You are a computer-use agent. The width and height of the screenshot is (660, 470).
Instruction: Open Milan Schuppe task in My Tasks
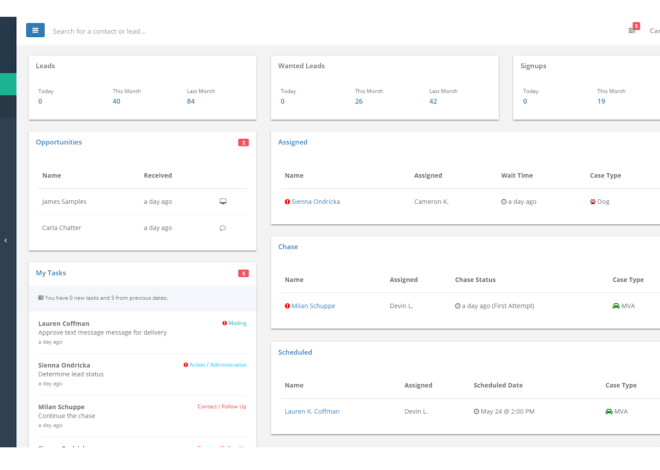tap(142, 416)
